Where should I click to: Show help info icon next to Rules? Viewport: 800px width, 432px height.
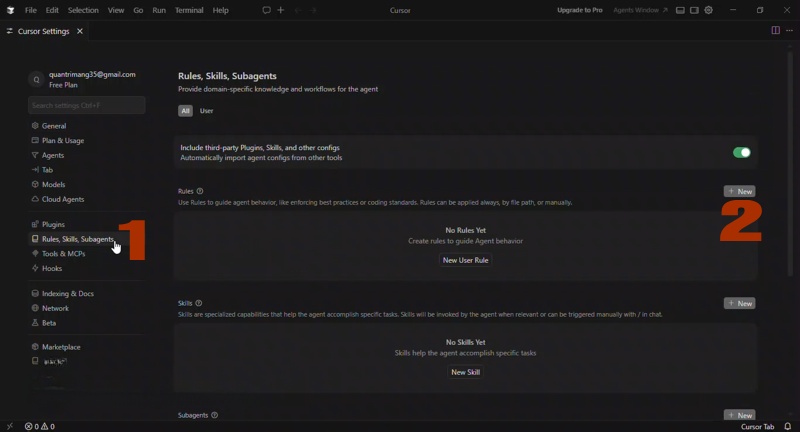click(x=200, y=191)
